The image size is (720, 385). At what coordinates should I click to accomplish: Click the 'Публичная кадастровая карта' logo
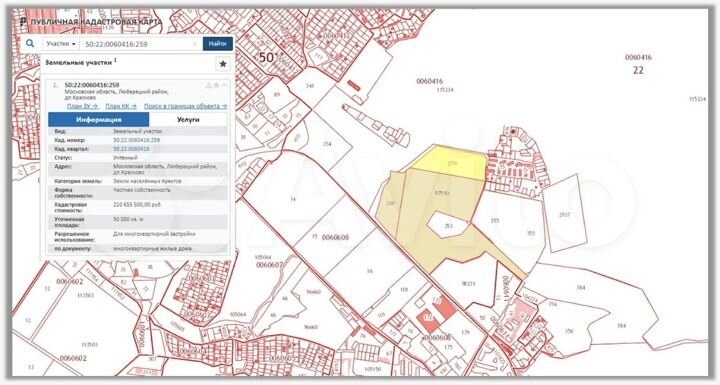(91, 22)
